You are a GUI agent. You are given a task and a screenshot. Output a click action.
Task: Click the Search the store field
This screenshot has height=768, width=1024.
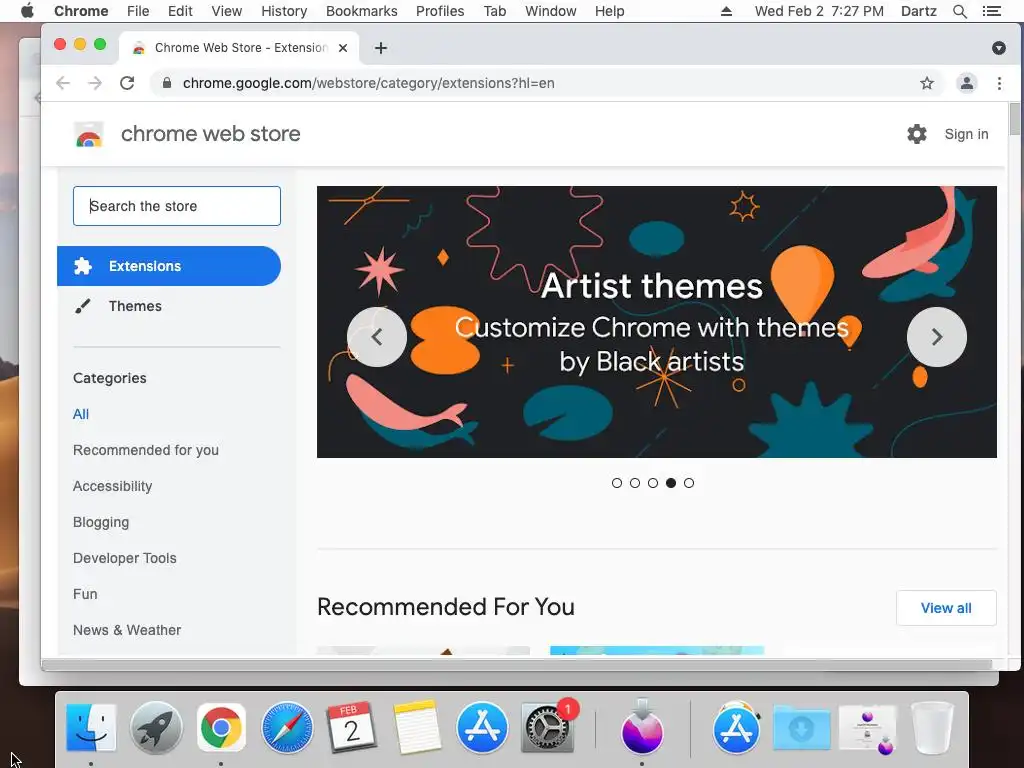(177, 206)
